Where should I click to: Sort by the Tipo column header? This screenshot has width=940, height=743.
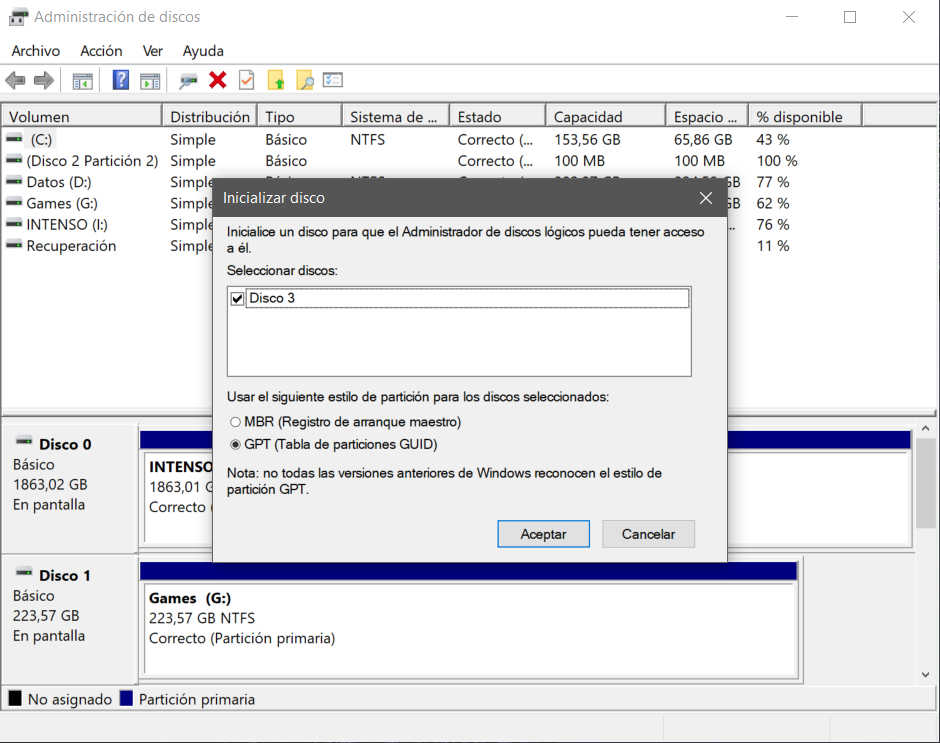pos(300,116)
